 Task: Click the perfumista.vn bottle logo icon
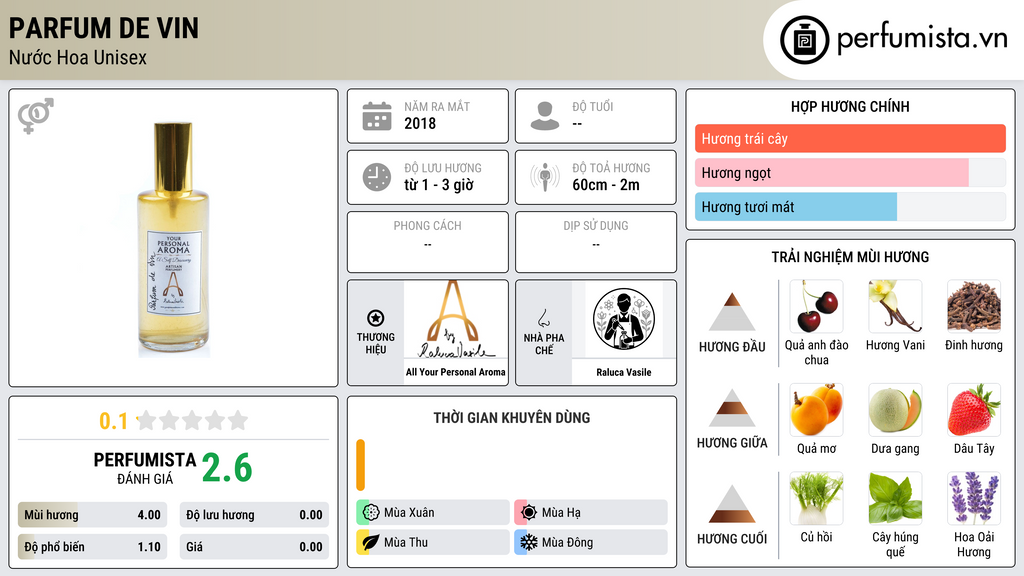pos(804,40)
